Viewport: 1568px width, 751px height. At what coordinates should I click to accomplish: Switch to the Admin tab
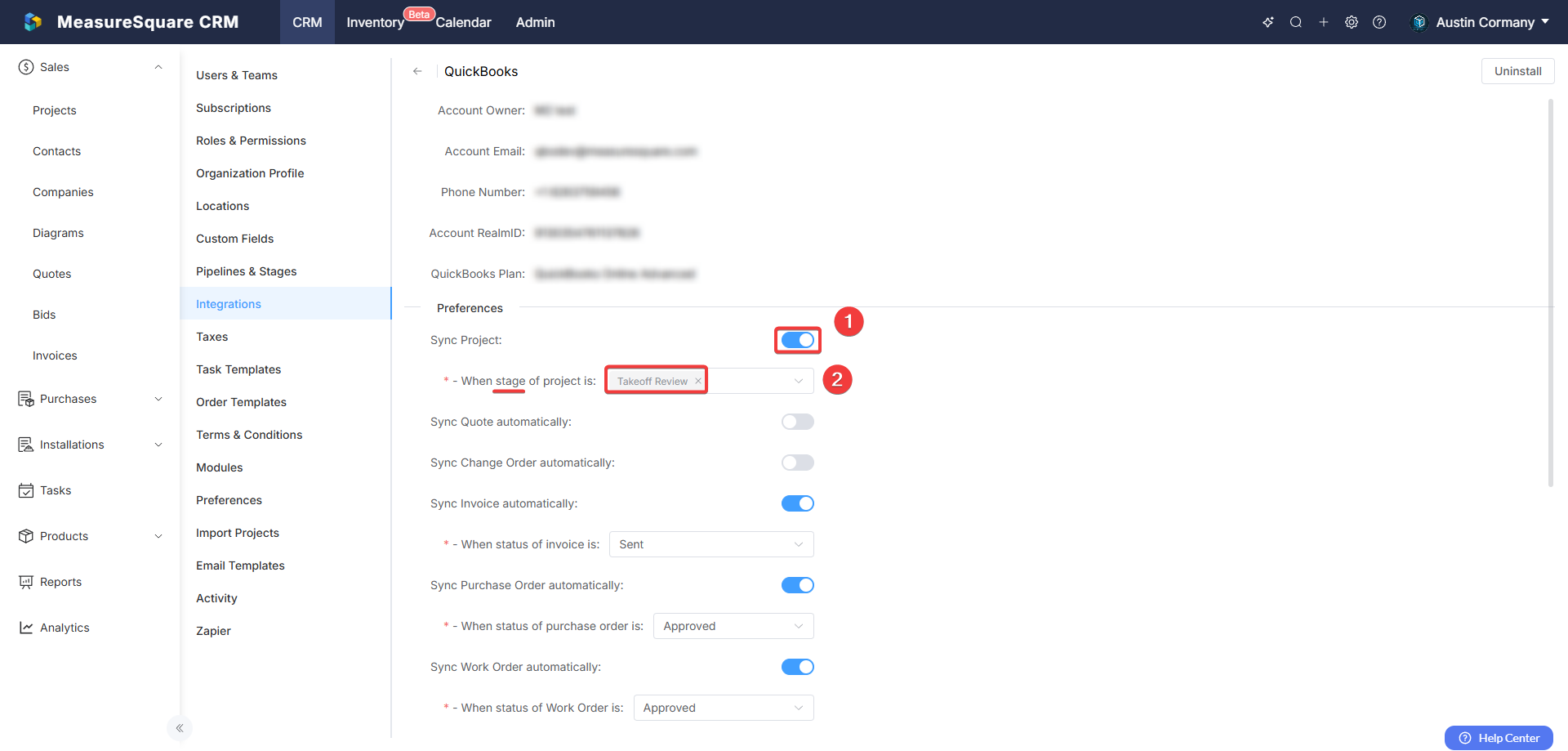(535, 22)
